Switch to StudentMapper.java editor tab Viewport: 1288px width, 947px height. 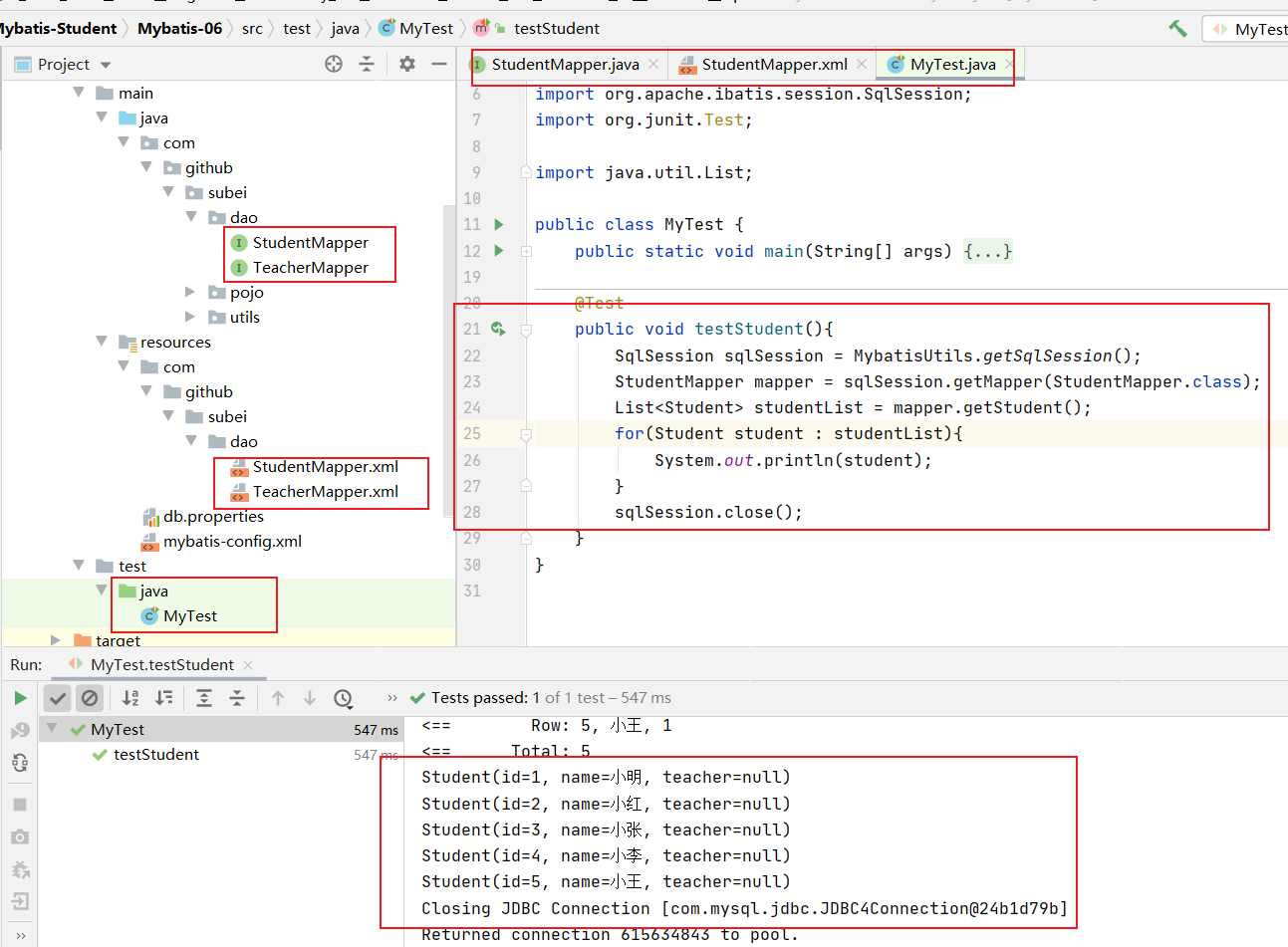click(x=564, y=65)
